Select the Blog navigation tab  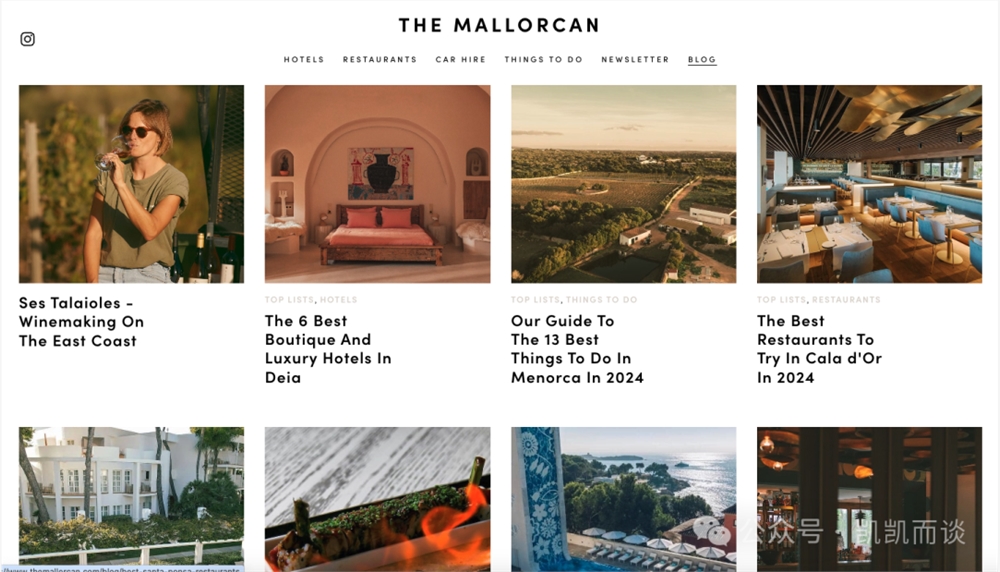click(702, 59)
